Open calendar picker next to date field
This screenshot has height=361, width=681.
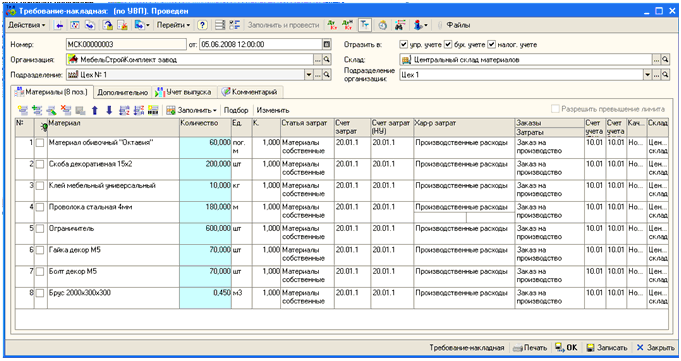tap(327, 44)
